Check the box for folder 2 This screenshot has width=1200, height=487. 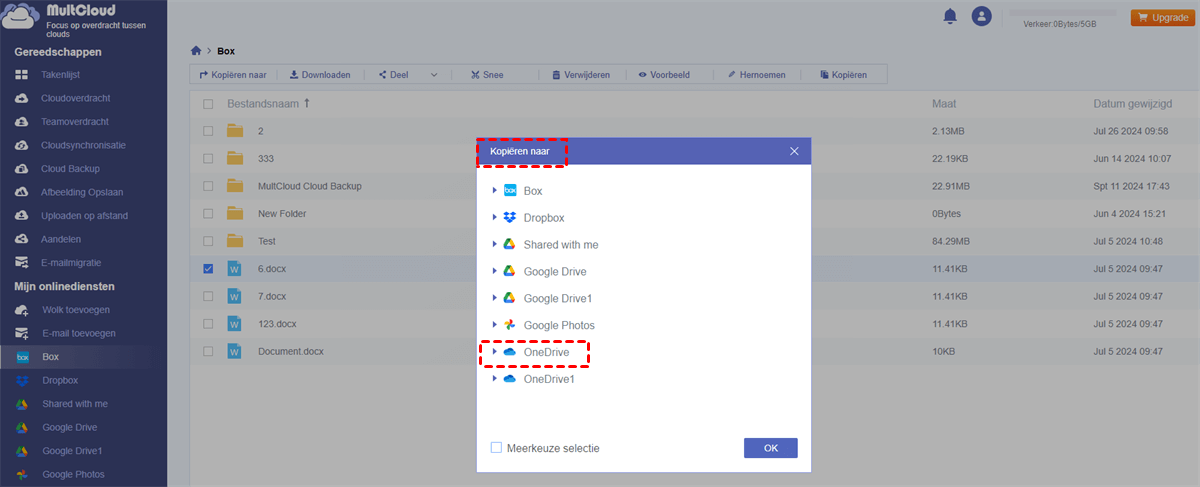(208, 131)
